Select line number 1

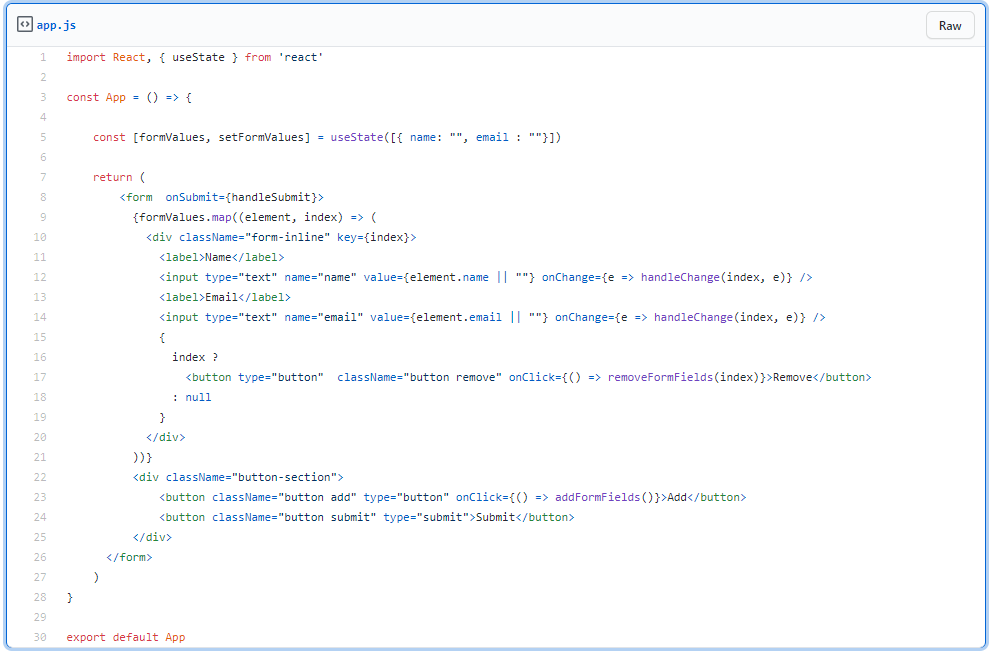click(43, 57)
